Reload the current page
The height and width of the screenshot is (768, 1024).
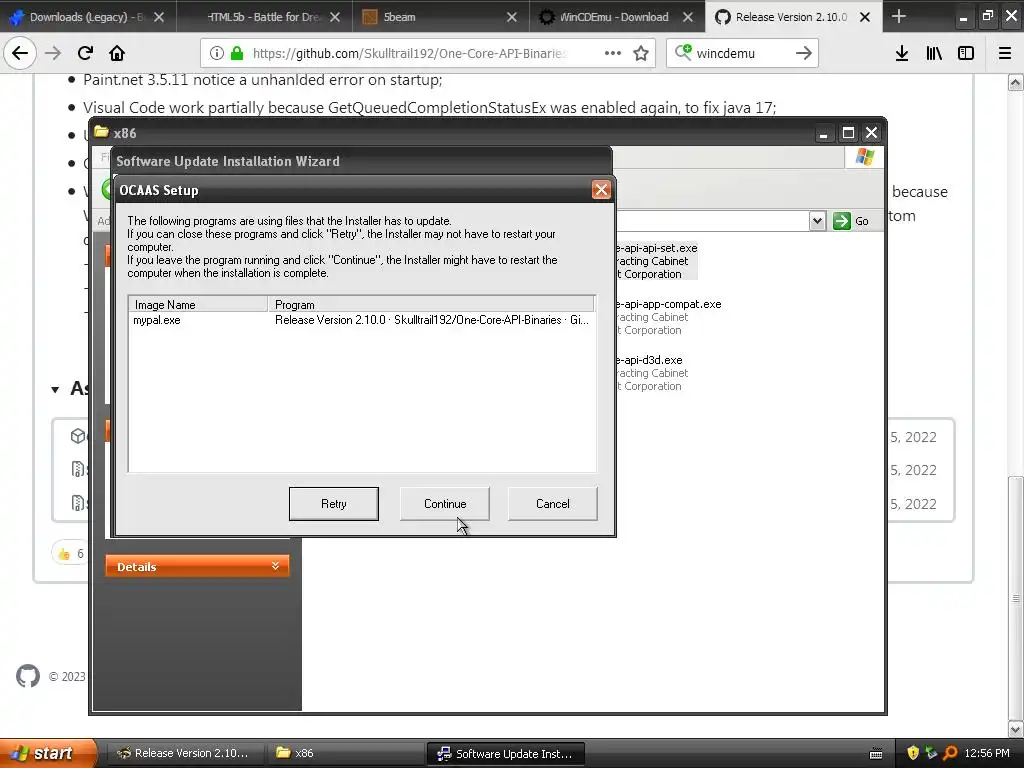(85, 53)
